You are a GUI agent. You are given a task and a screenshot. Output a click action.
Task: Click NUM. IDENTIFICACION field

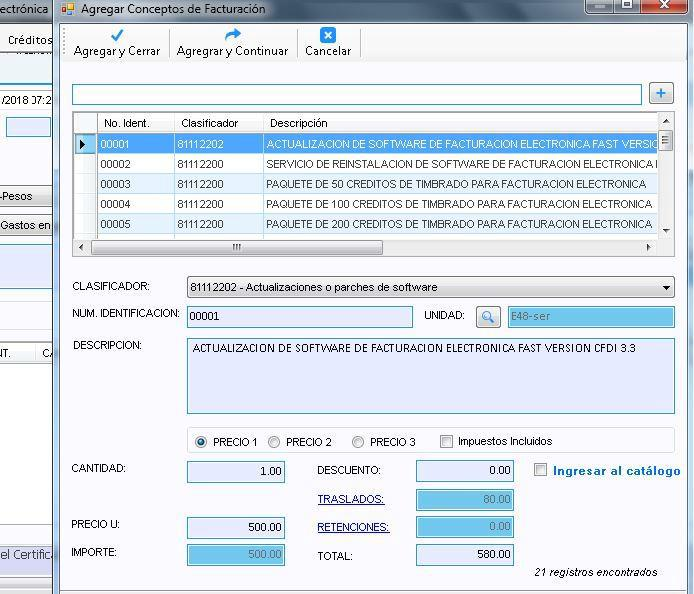[x=300, y=317]
